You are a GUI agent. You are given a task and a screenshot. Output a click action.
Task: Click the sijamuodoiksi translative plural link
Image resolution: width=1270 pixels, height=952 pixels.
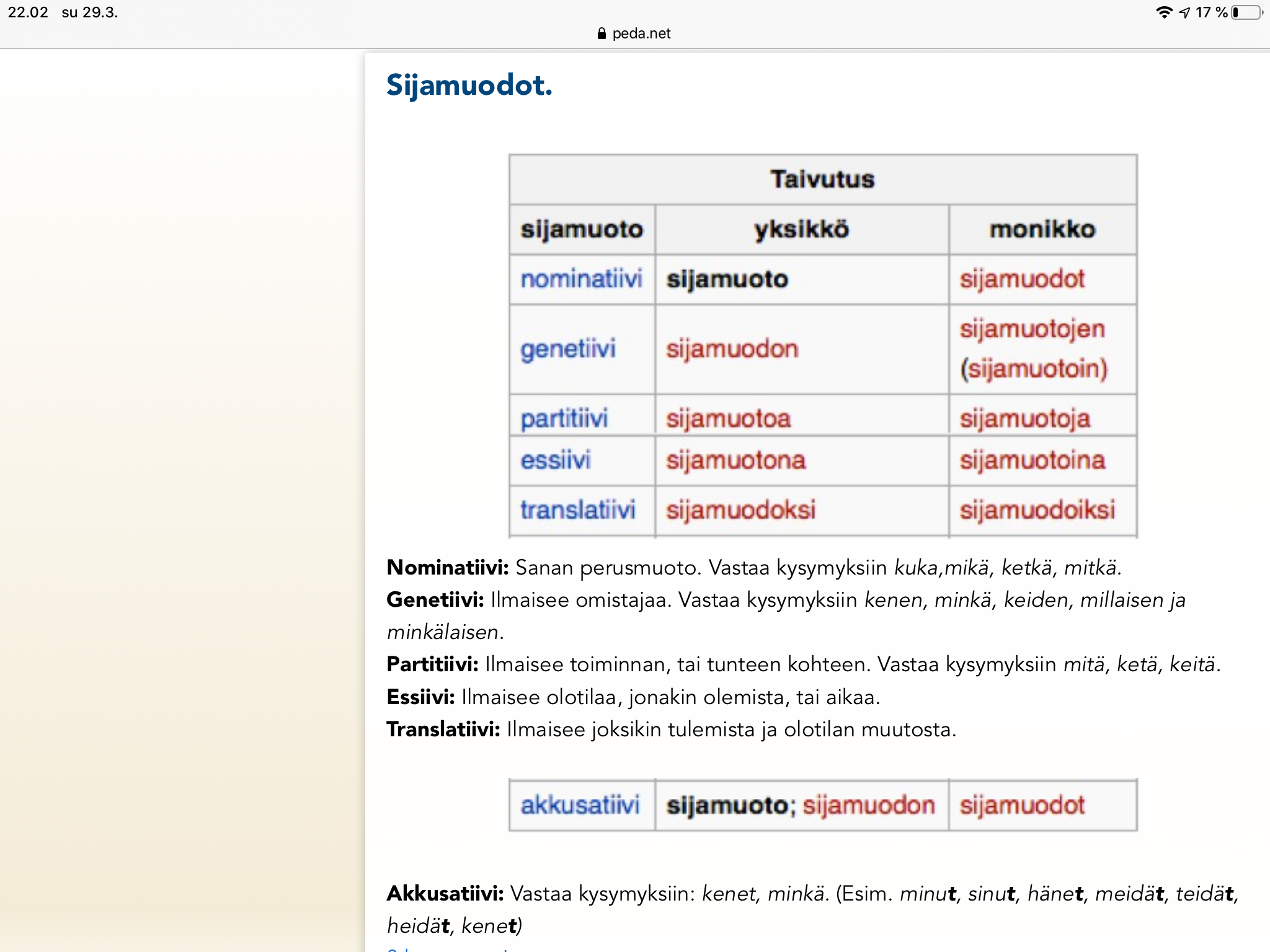point(1037,510)
